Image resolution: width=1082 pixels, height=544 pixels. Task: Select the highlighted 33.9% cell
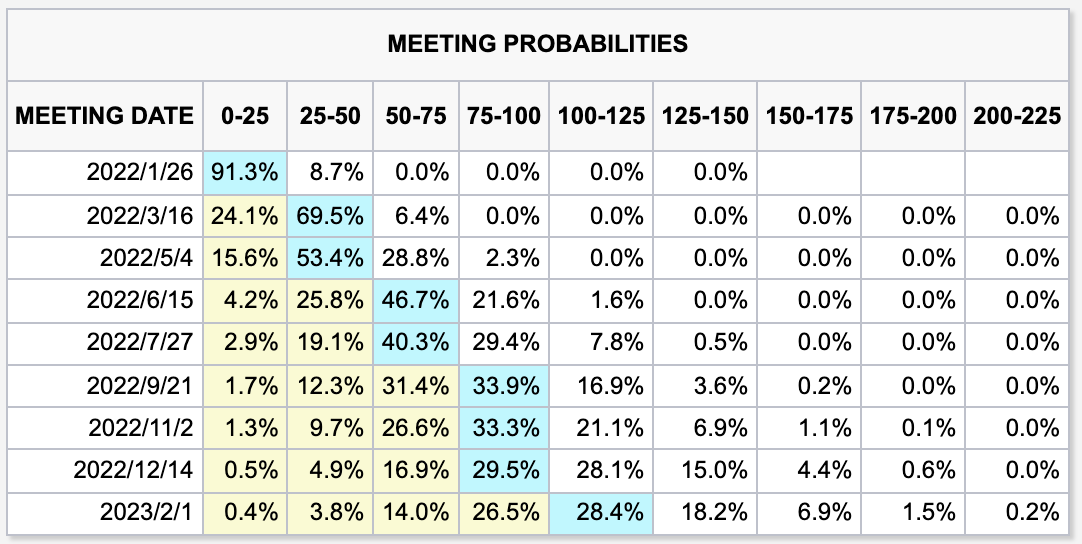(x=504, y=385)
